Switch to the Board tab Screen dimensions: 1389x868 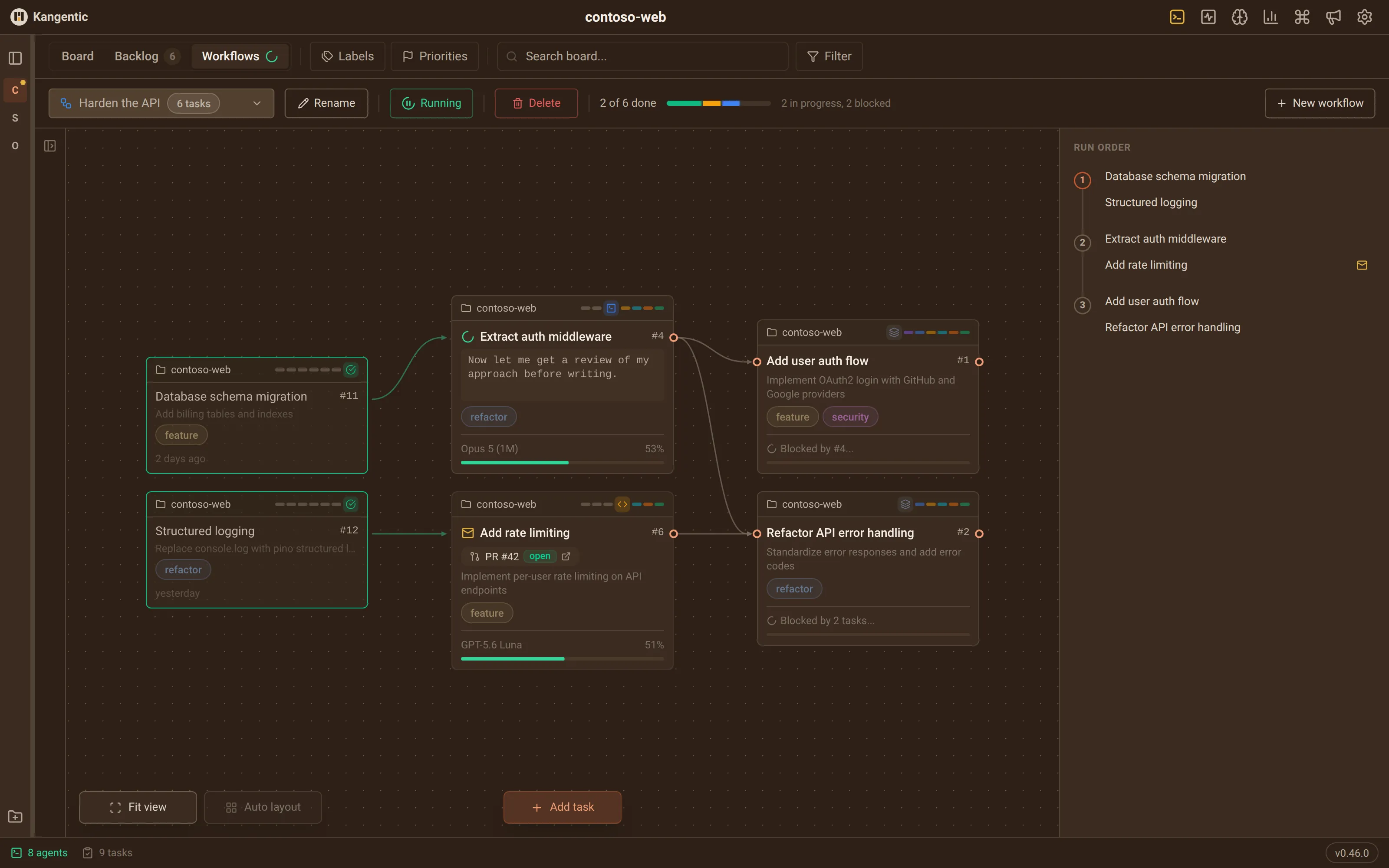coord(78,56)
